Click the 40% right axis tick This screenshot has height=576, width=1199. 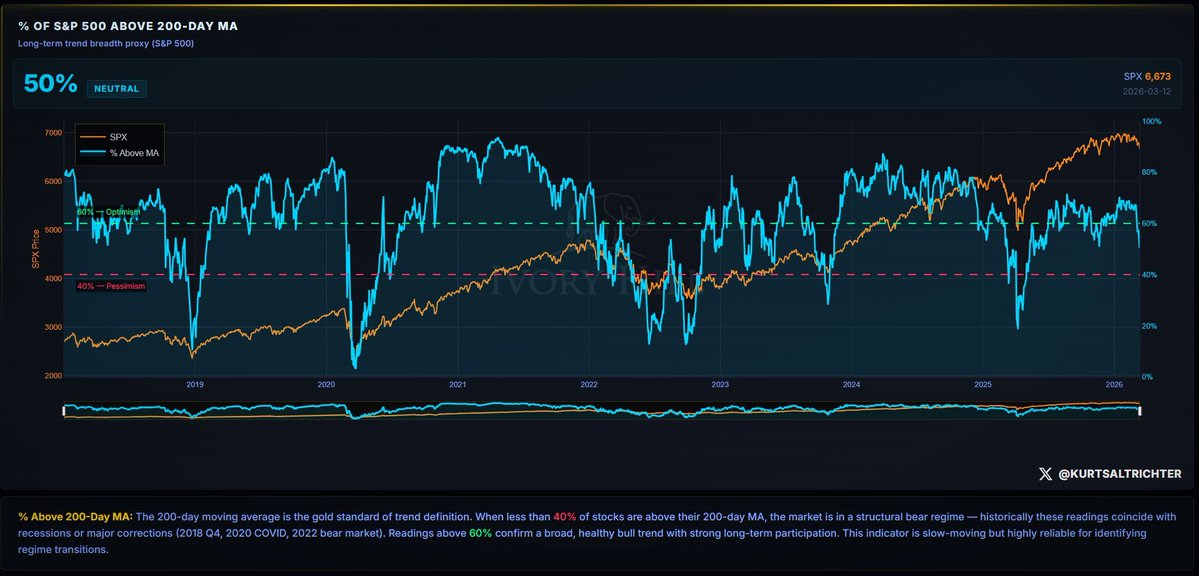(x=1150, y=275)
